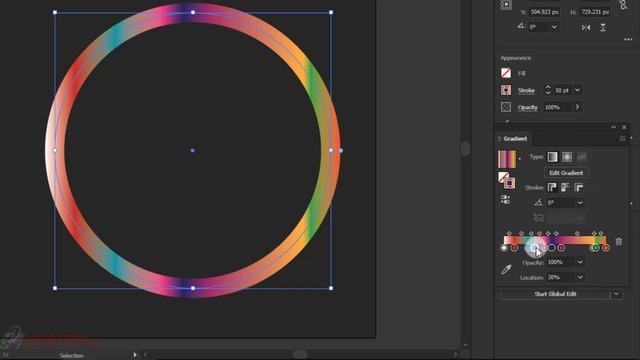Screen dimensions: 640x360
Task: Open Transform more options ellipsis
Action: 628,40
